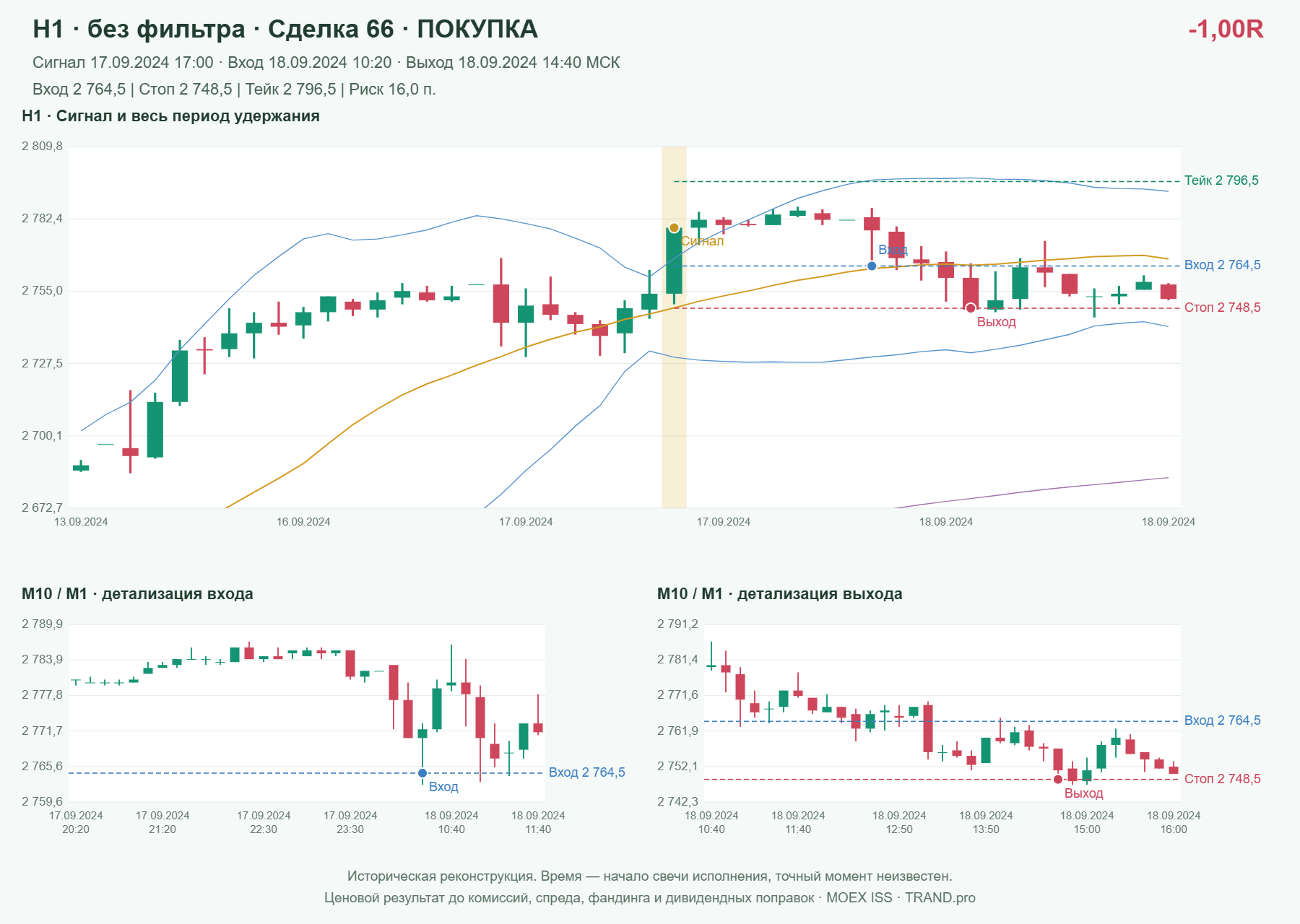Click the title 'H1 · без фильтра · Сделка 66 · ПОКУПКА'
The height and width of the screenshot is (924, 1300).
coord(285,30)
